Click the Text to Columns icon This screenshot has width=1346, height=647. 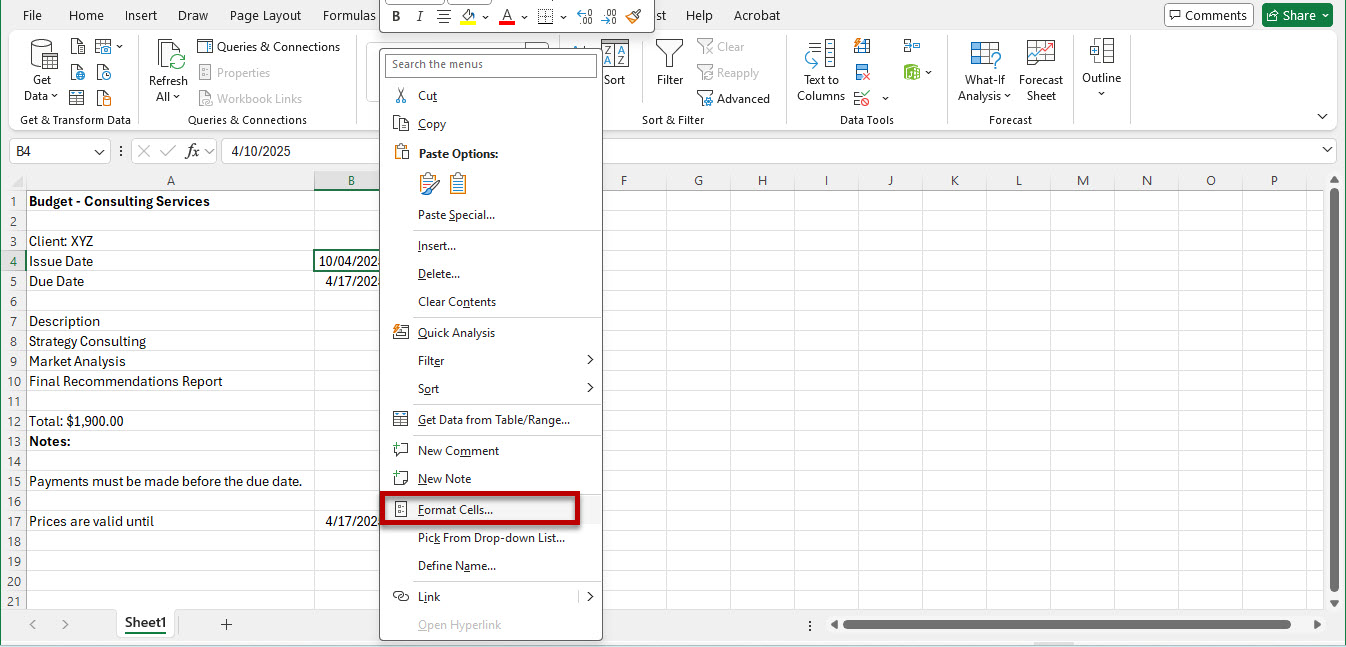pos(821,70)
